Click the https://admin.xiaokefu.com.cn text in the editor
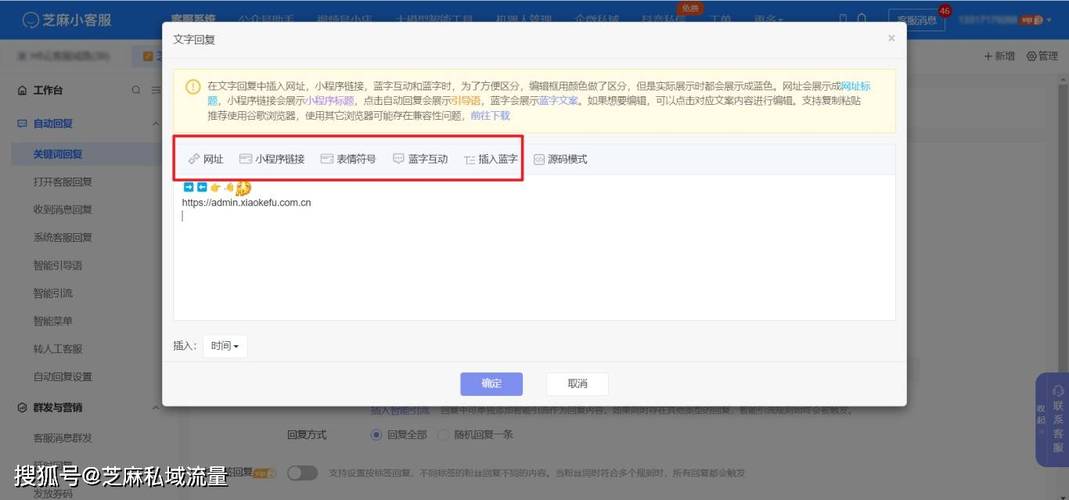The image size is (1069, 500). click(247, 203)
